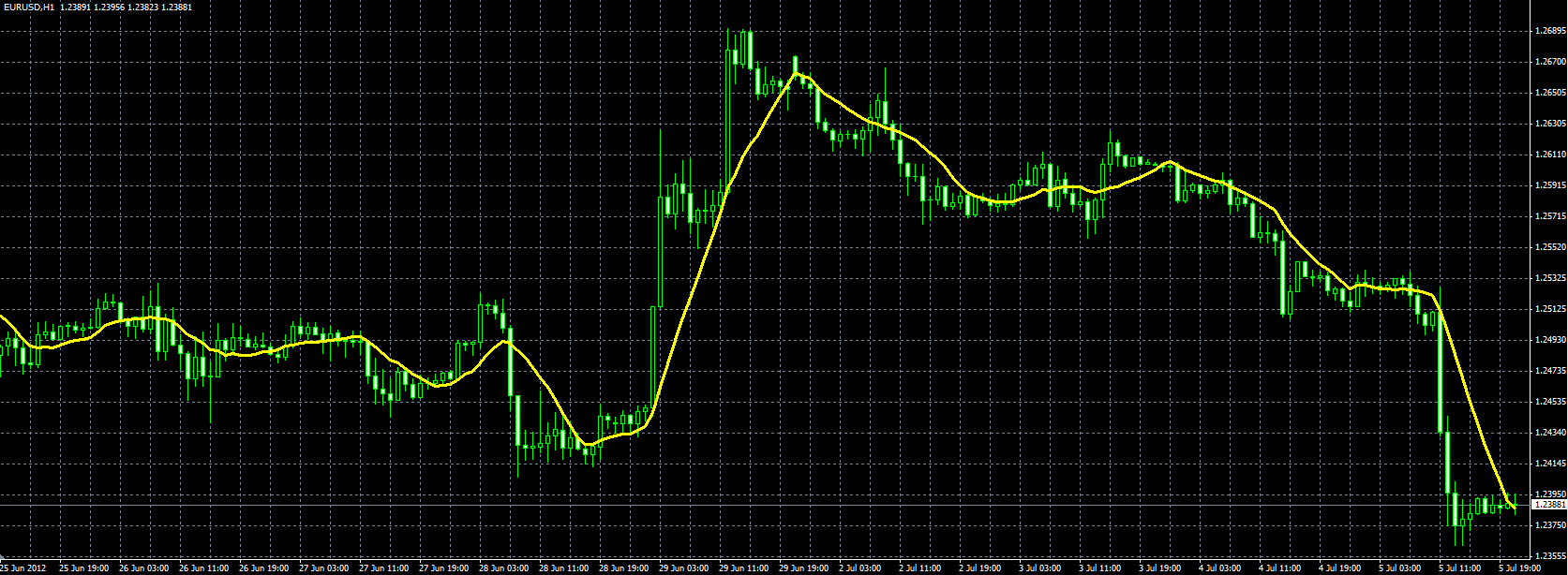
Task: Click the 29 Jun 03:00 time label
Action: click(x=683, y=568)
